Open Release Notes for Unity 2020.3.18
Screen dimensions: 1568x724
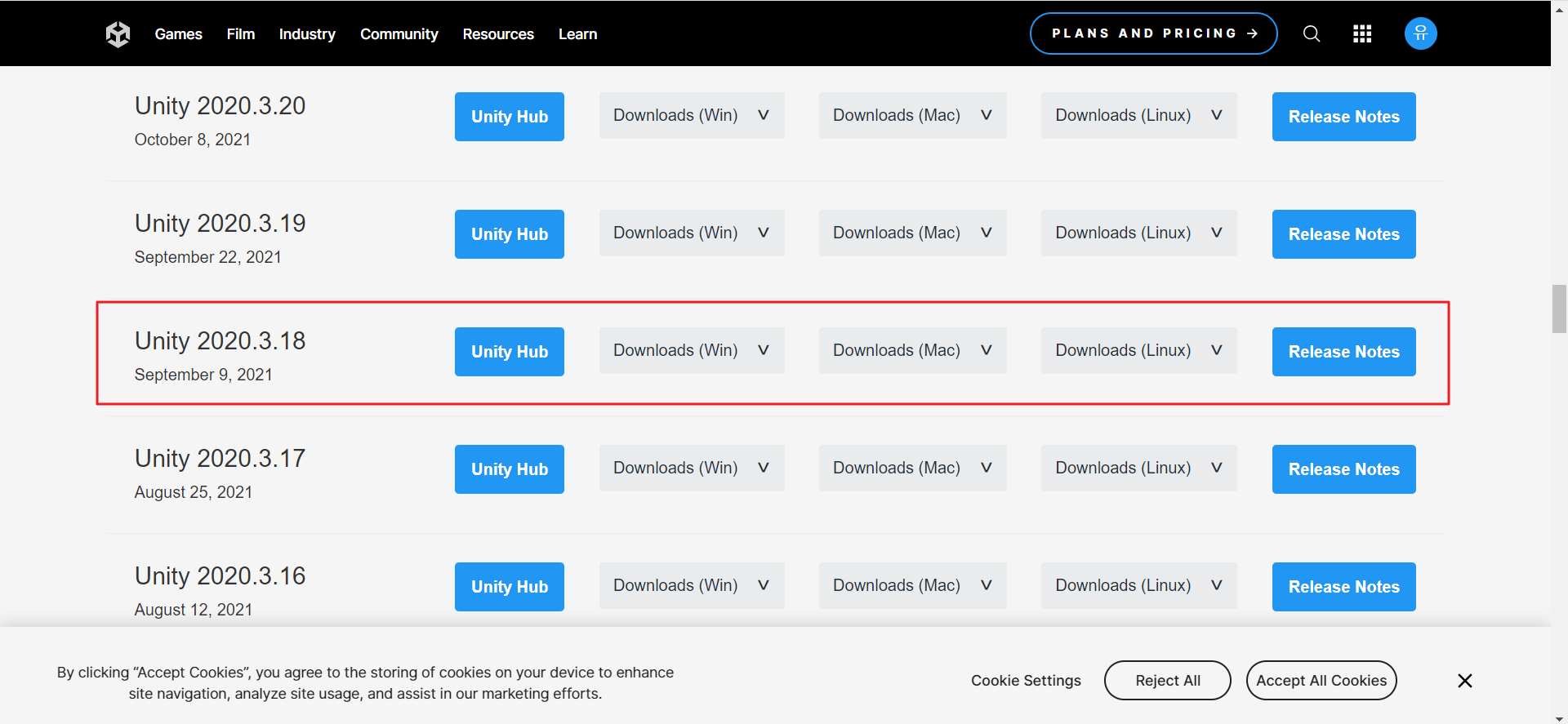[1344, 352]
